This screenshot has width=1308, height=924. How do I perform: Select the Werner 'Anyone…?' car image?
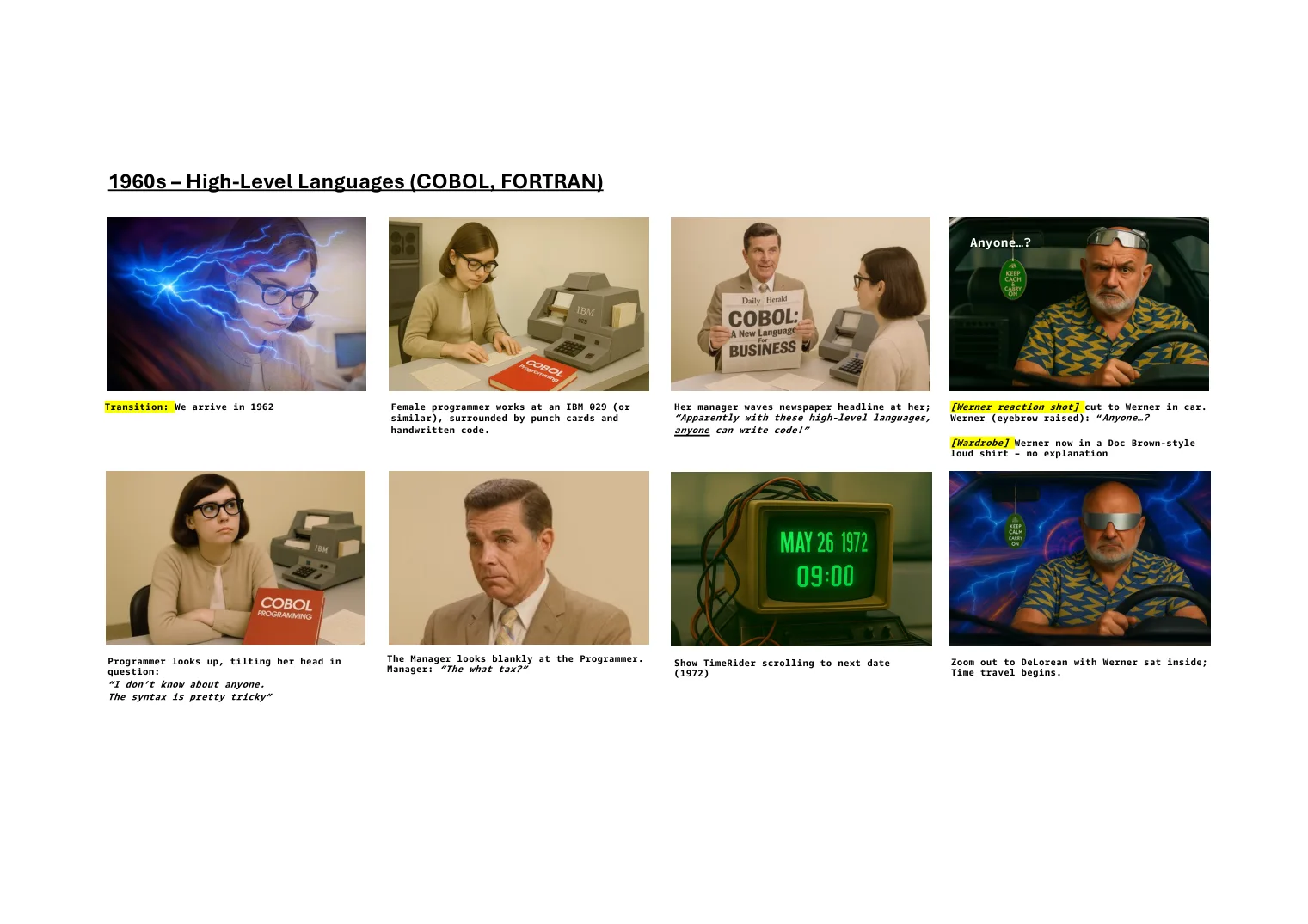point(1079,304)
